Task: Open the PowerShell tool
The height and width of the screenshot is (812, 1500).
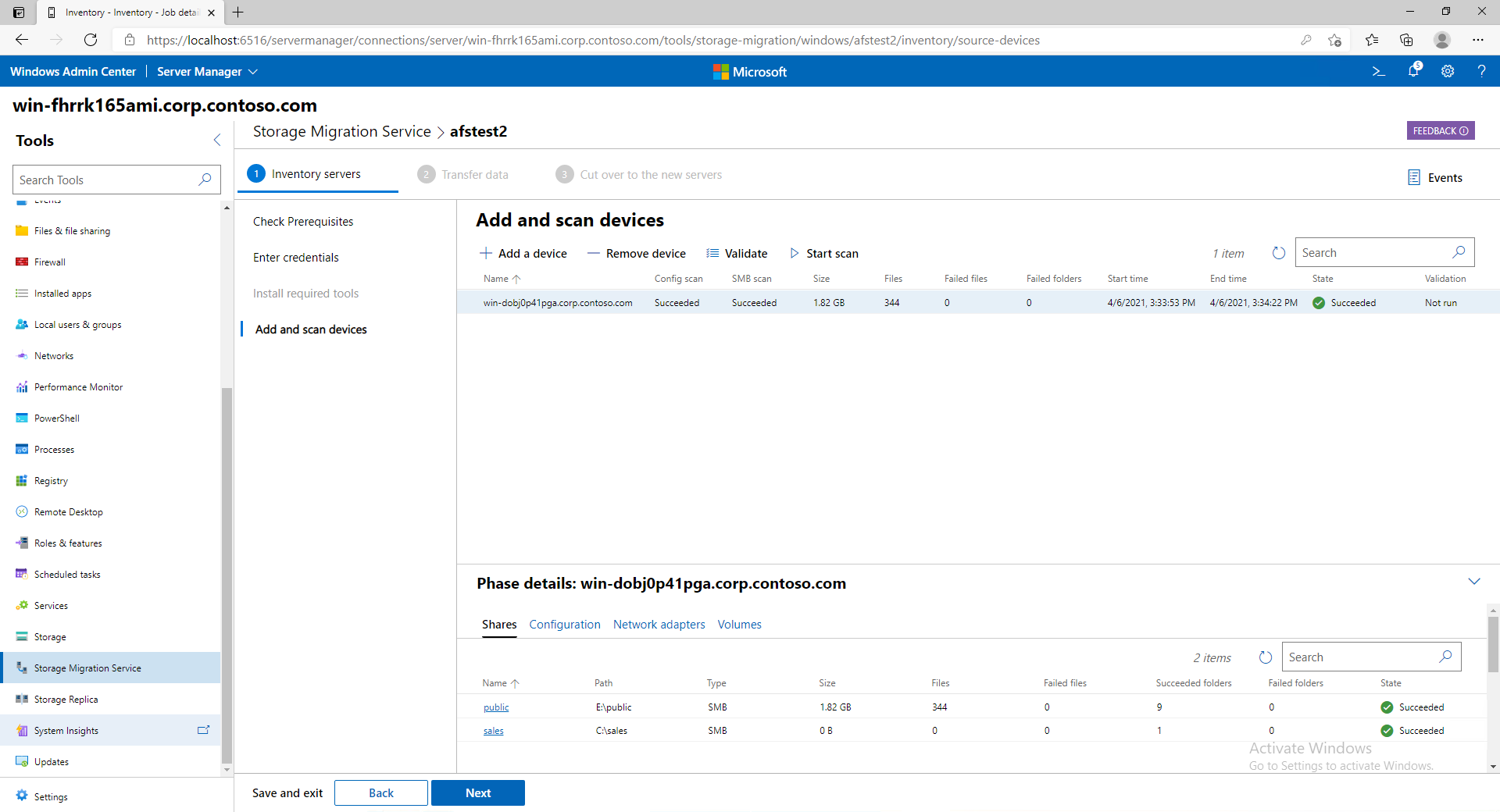Action: [55, 418]
